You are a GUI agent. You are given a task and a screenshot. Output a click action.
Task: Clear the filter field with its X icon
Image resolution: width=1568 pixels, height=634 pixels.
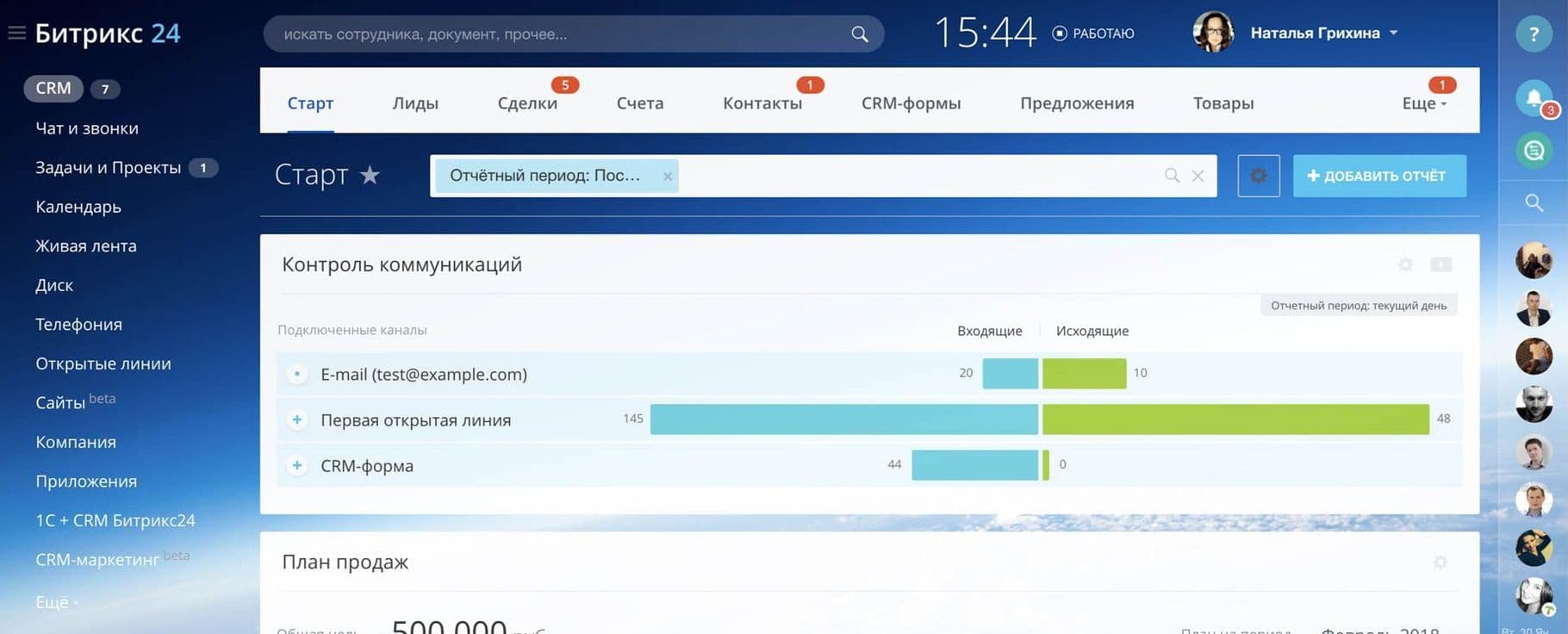(x=1198, y=176)
